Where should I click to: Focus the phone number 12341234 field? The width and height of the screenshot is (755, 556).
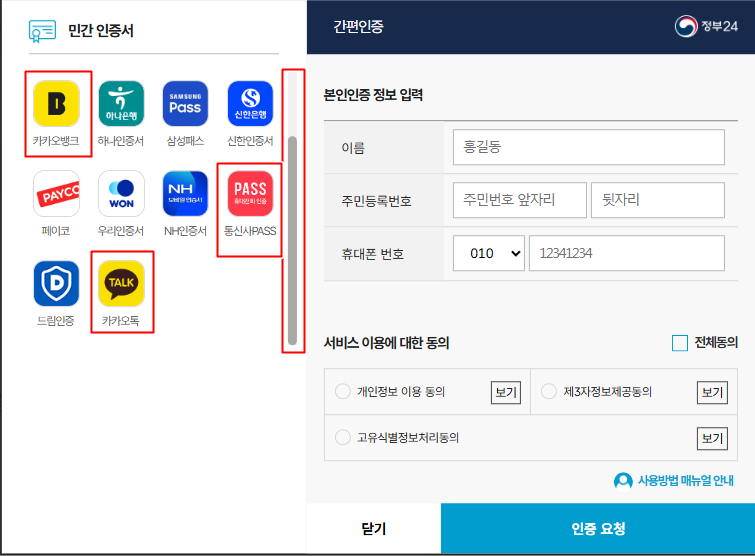pos(626,253)
